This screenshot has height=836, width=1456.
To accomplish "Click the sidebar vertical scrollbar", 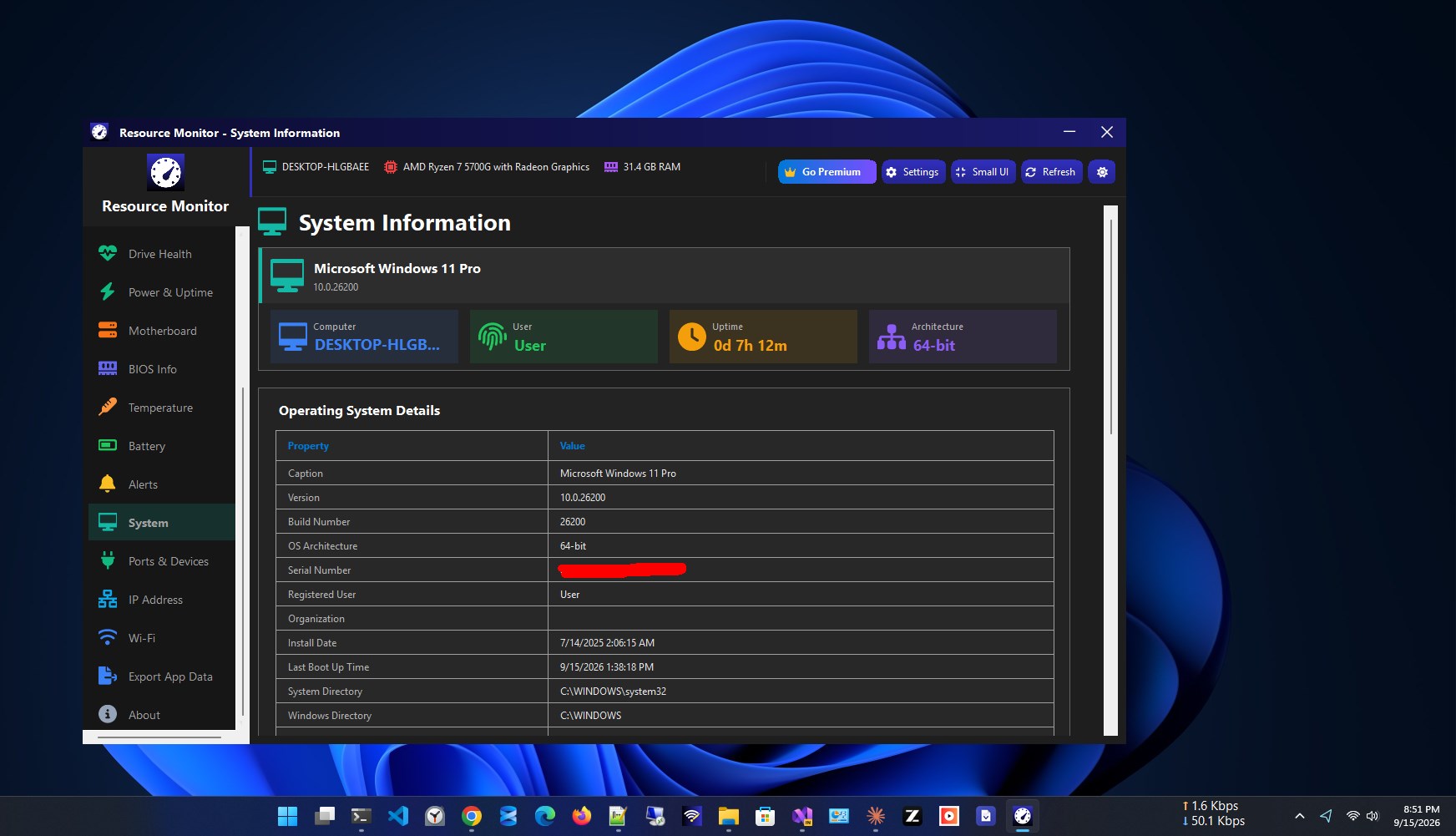I will coord(243,551).
